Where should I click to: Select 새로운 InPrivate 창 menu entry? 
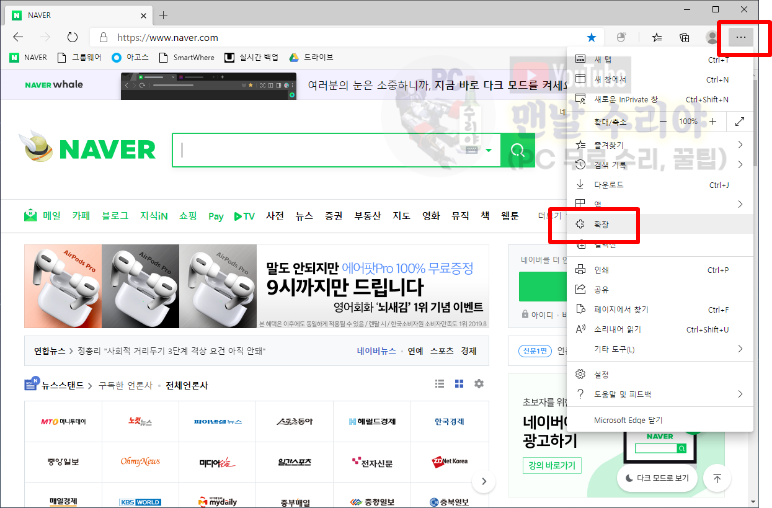tap(660, 99)
